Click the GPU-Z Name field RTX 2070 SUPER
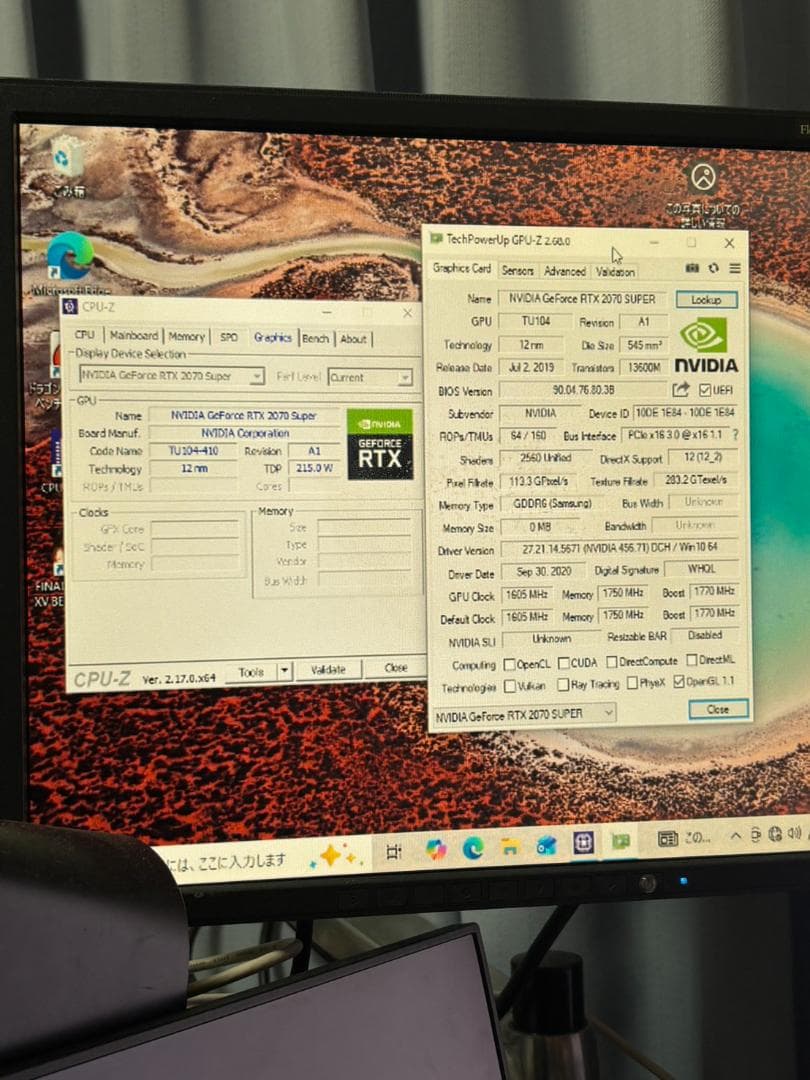 pos(583,298)
